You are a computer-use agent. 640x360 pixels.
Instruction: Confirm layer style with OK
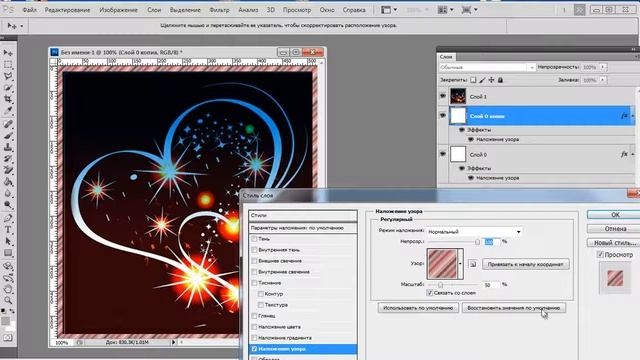[x=615, y=215]
